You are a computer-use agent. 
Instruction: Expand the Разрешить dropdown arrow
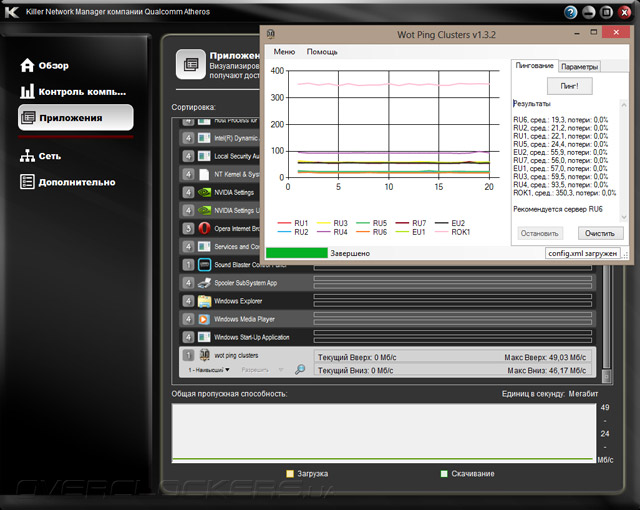pos(281,370)
